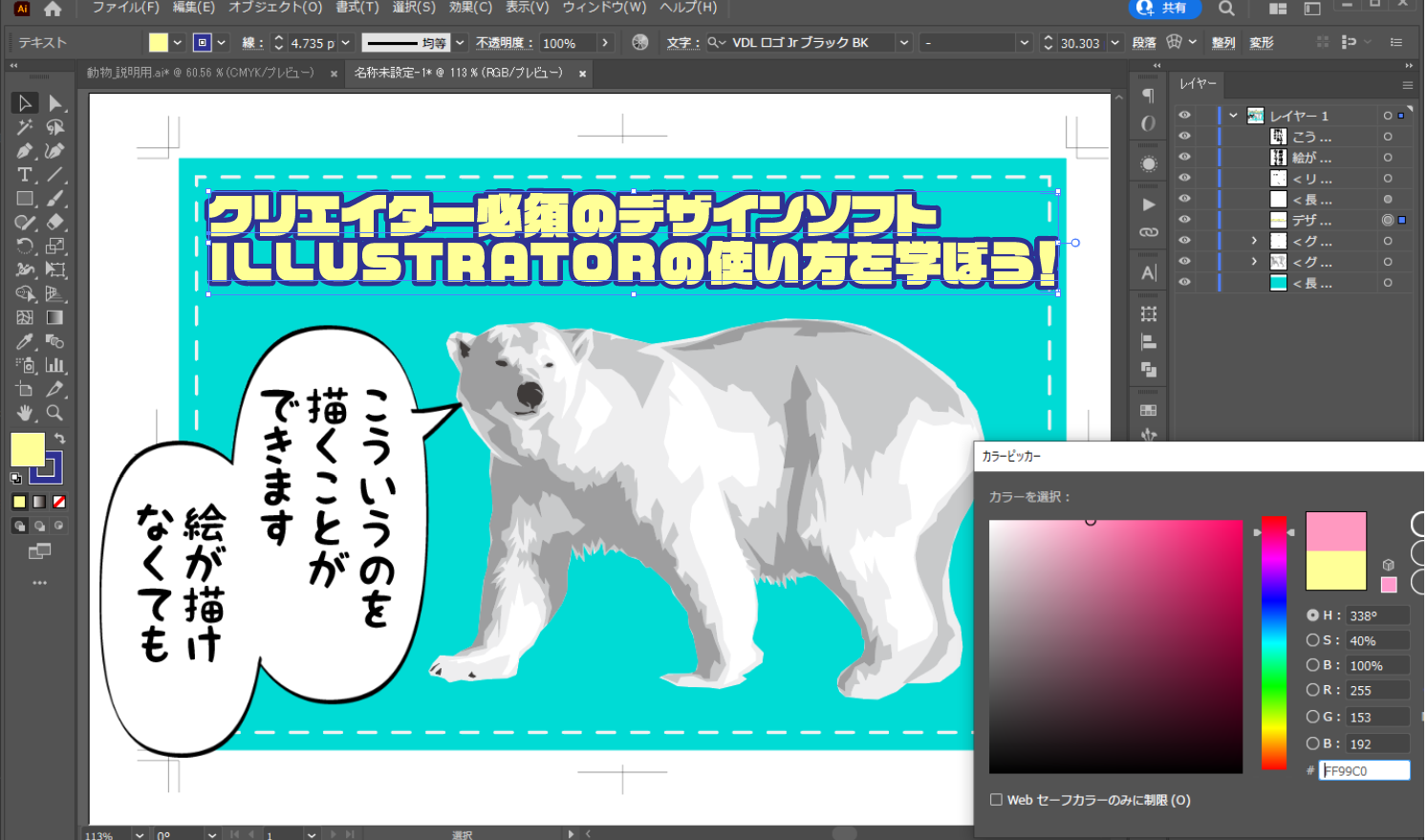Collapse the レイヤー 1 layer group
Screen dimensions: 1427x840
pos(1233,115)
